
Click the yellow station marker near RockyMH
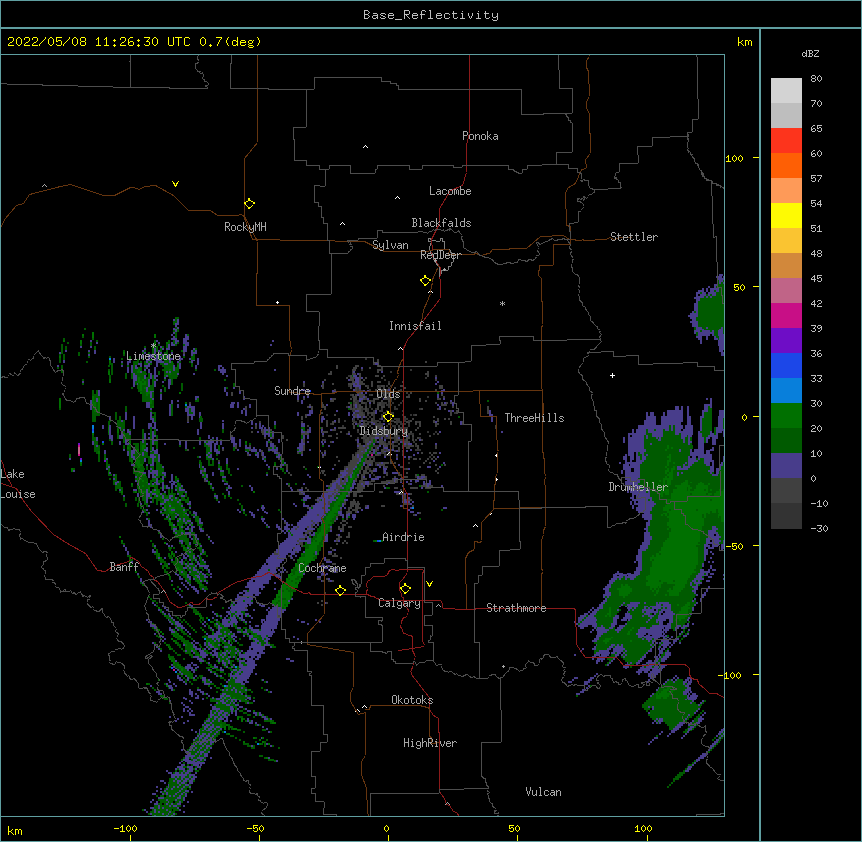point(249,204)
